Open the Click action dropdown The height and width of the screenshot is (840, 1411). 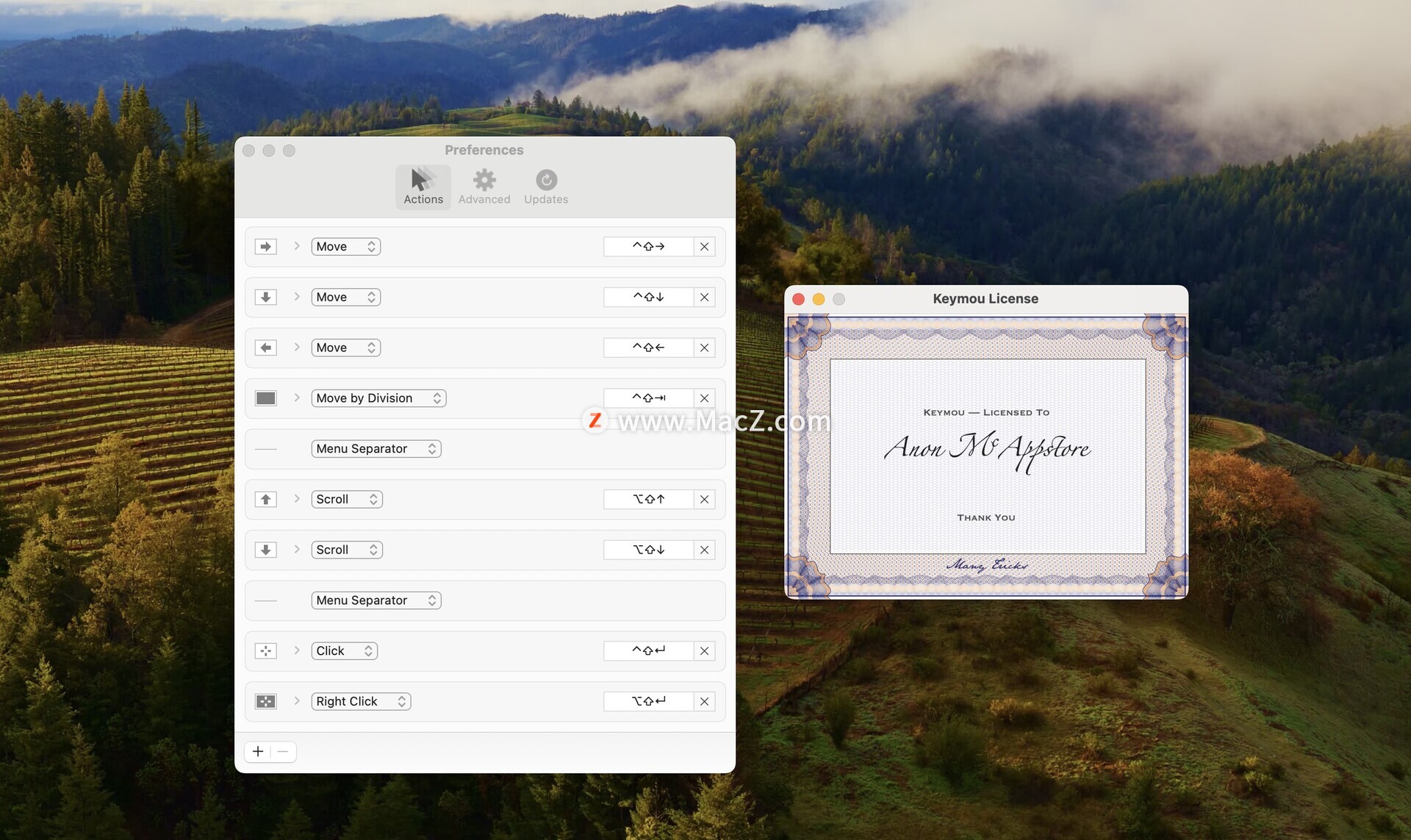pyautogui.click(x=345, y=651)
